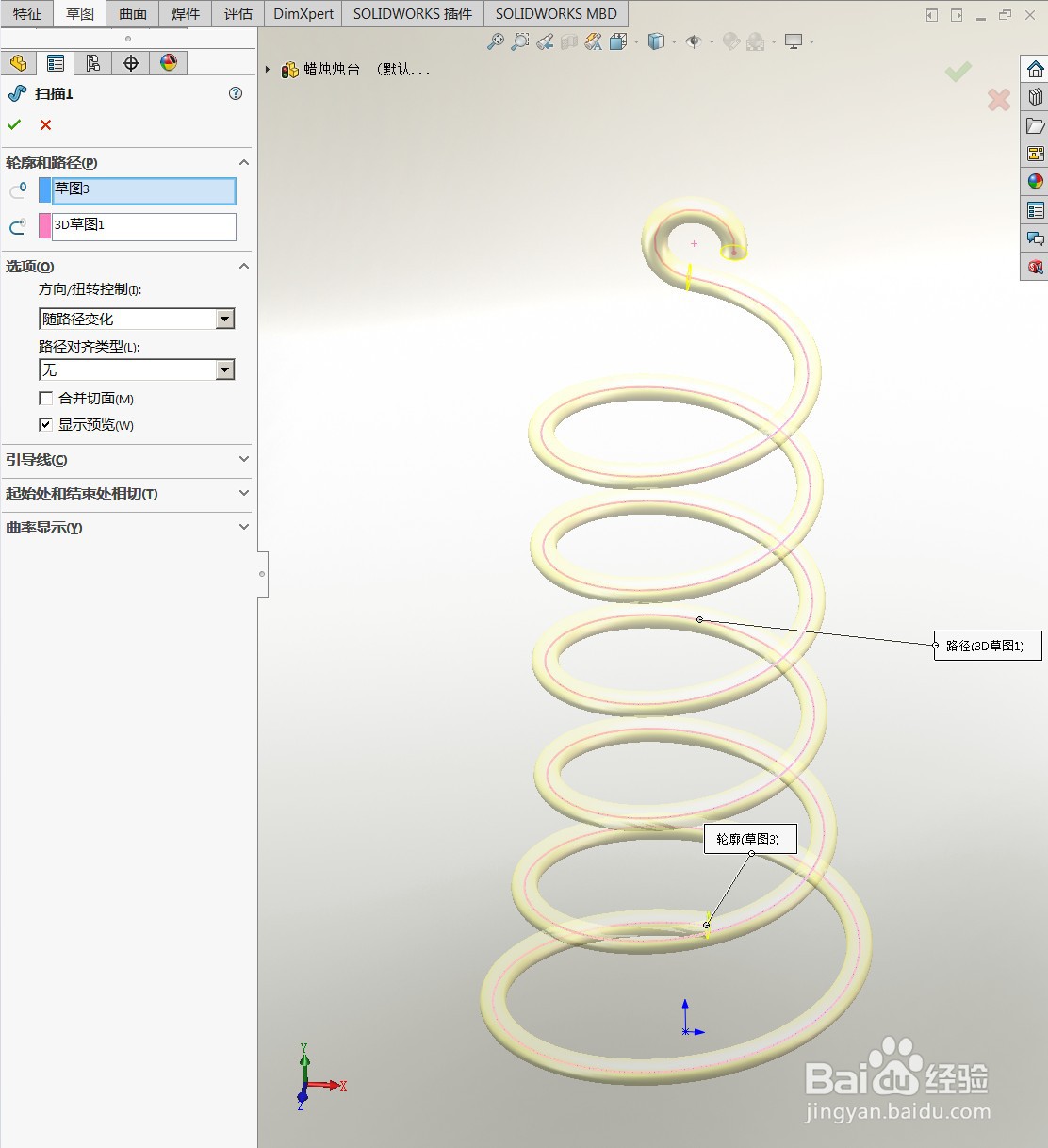The height and width of the screenshot is (1148, 1048).
Task: Click the profile selection icon
Action: (x=17, y=190)
